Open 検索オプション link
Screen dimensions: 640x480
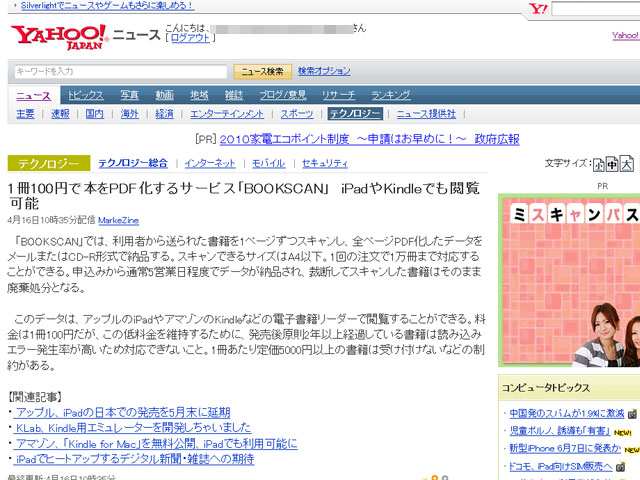[324, 71]
